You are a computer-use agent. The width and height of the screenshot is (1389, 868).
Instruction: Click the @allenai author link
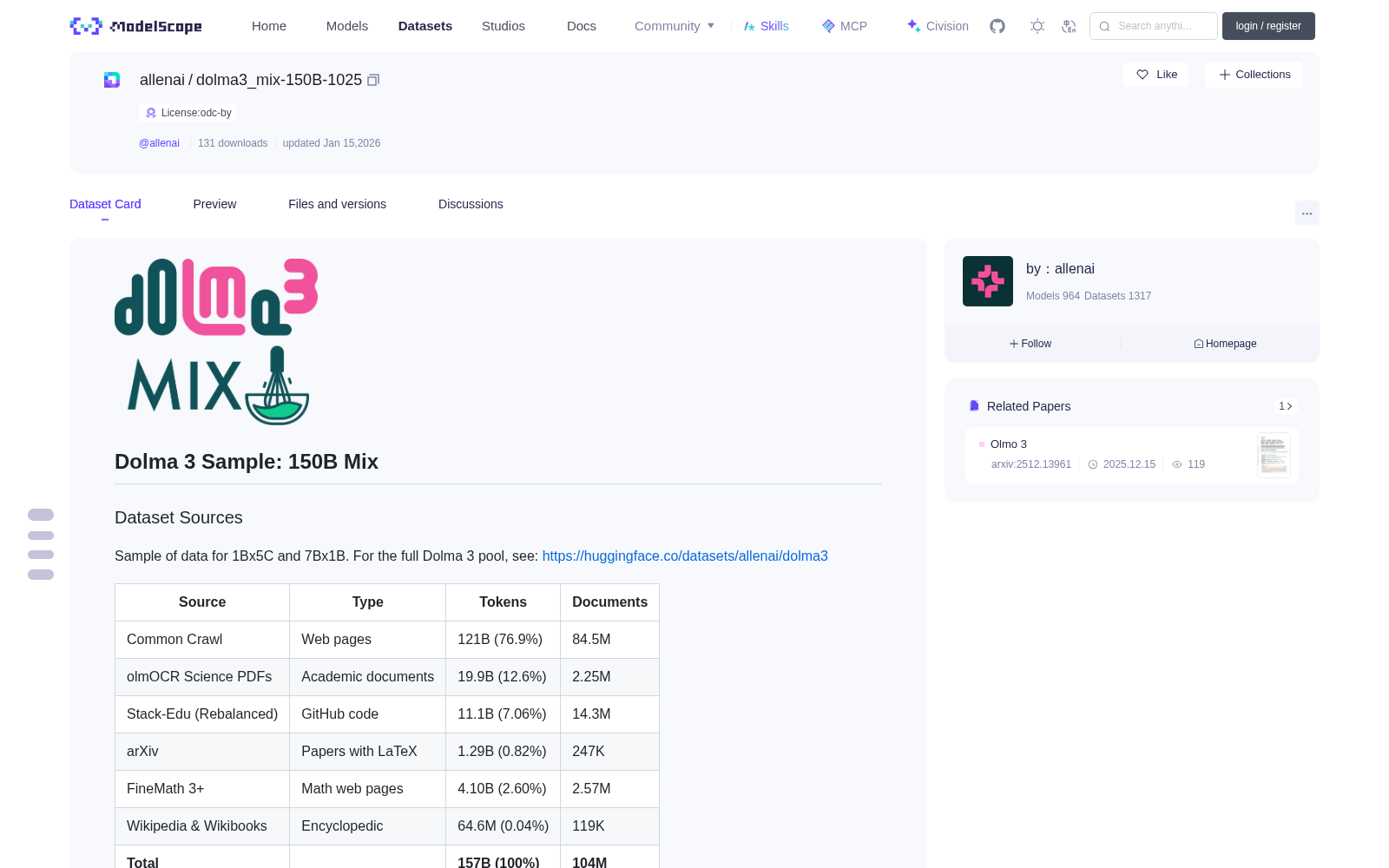(159, 143)
